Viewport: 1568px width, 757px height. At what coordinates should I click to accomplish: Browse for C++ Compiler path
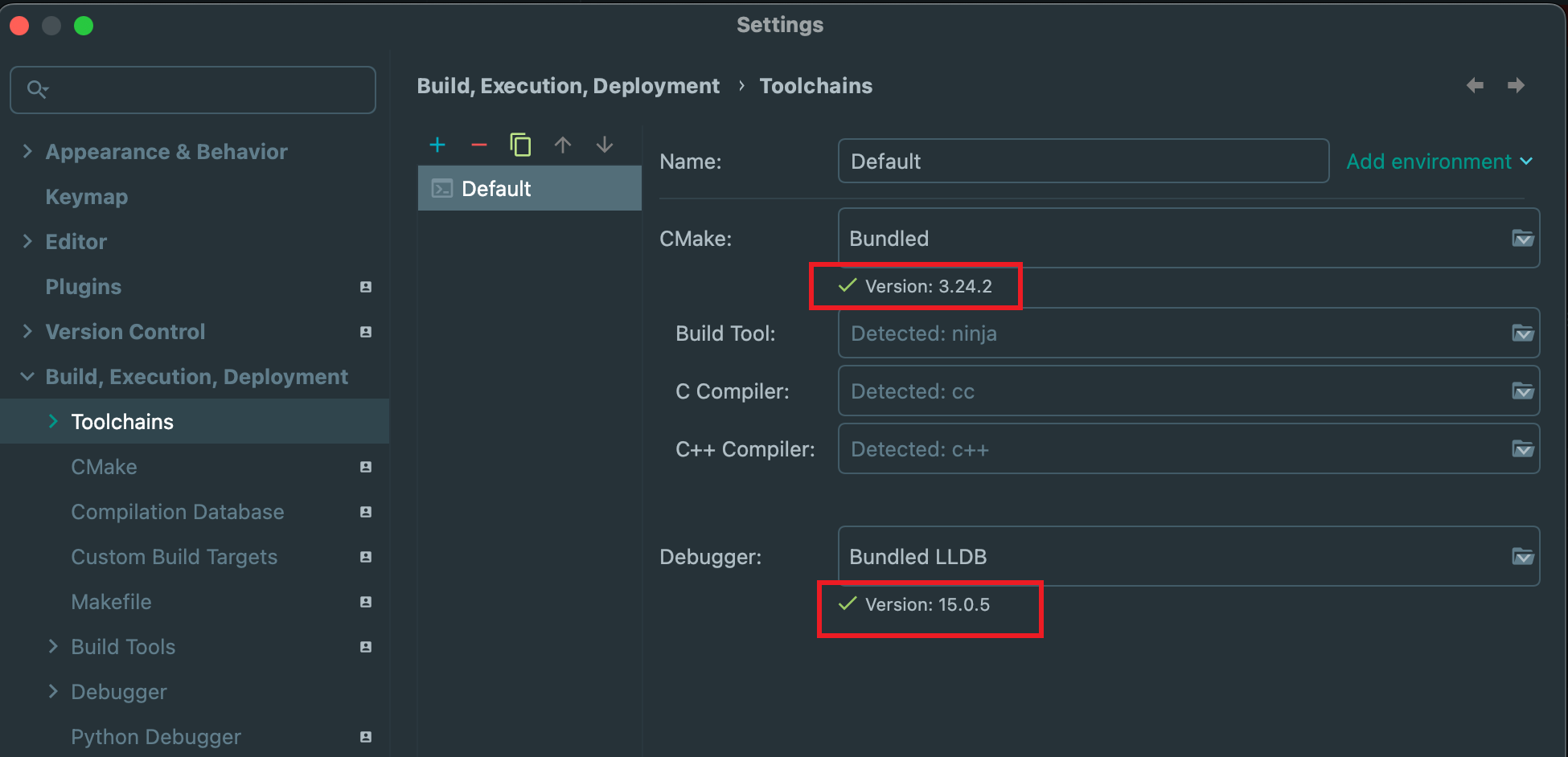click(1522, 449)
